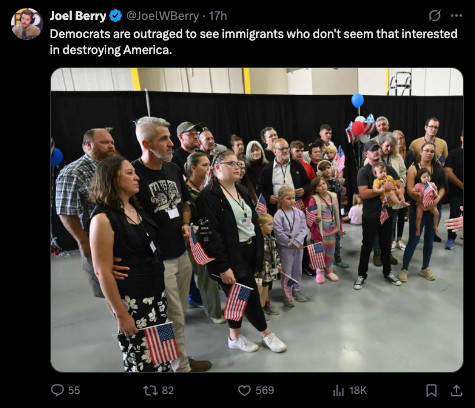The height and width of the screenshot is (408, 475).
Task: Click the words "in destroying America."
Action: 111,50
